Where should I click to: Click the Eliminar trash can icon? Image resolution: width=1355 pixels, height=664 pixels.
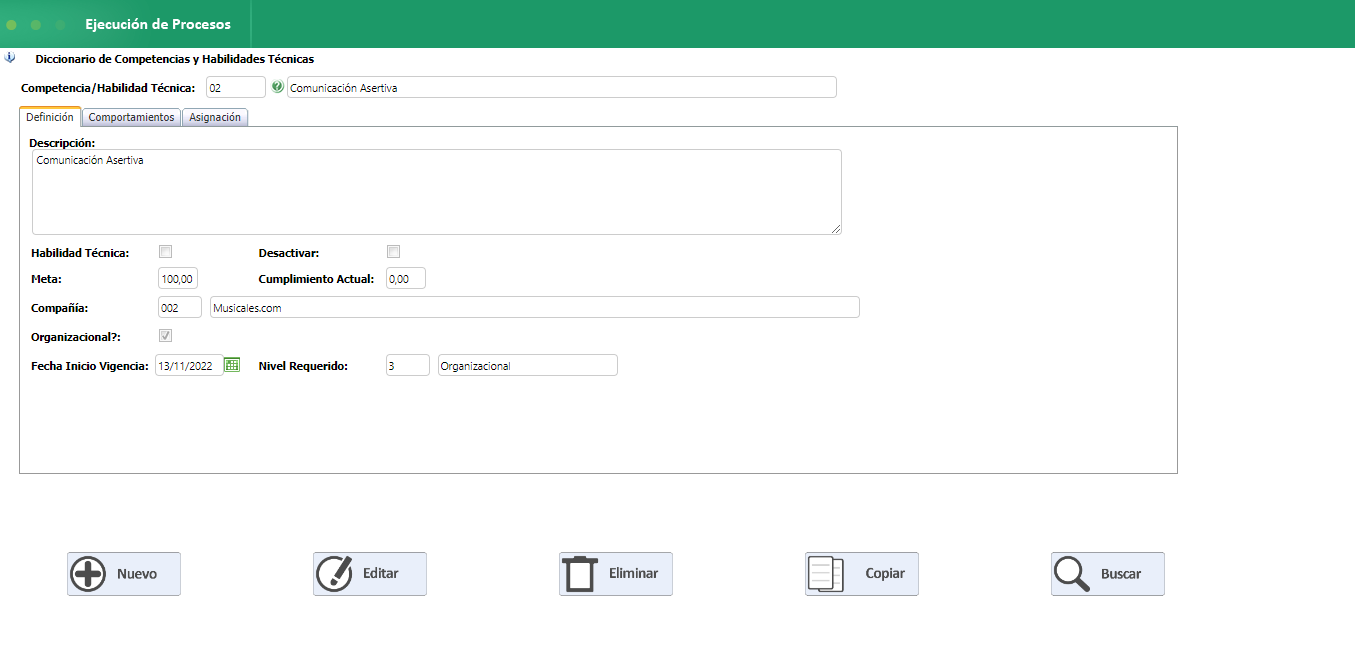click(x=580, y=574)
